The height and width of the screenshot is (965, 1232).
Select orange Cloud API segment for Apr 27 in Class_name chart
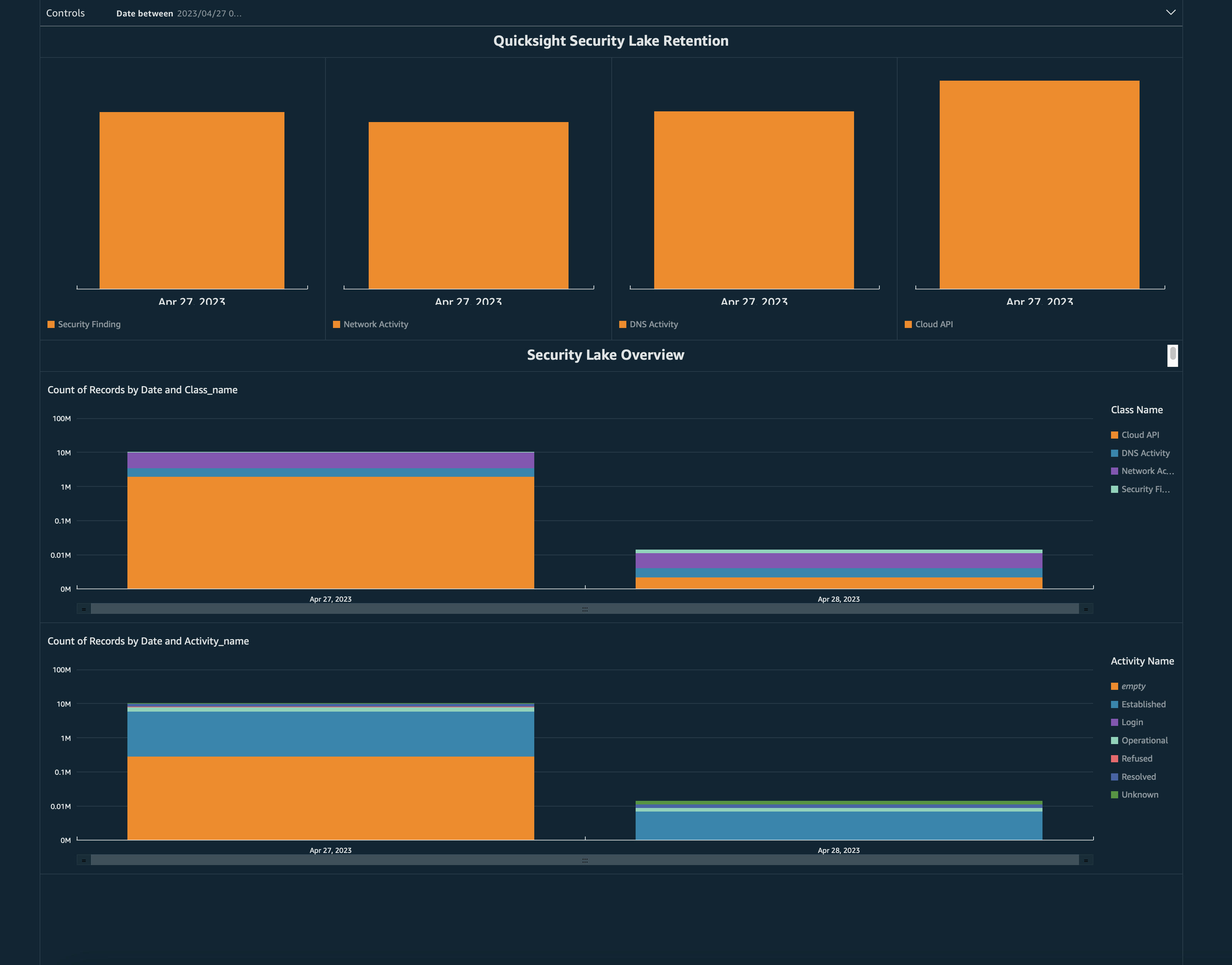tap(330, 533)
